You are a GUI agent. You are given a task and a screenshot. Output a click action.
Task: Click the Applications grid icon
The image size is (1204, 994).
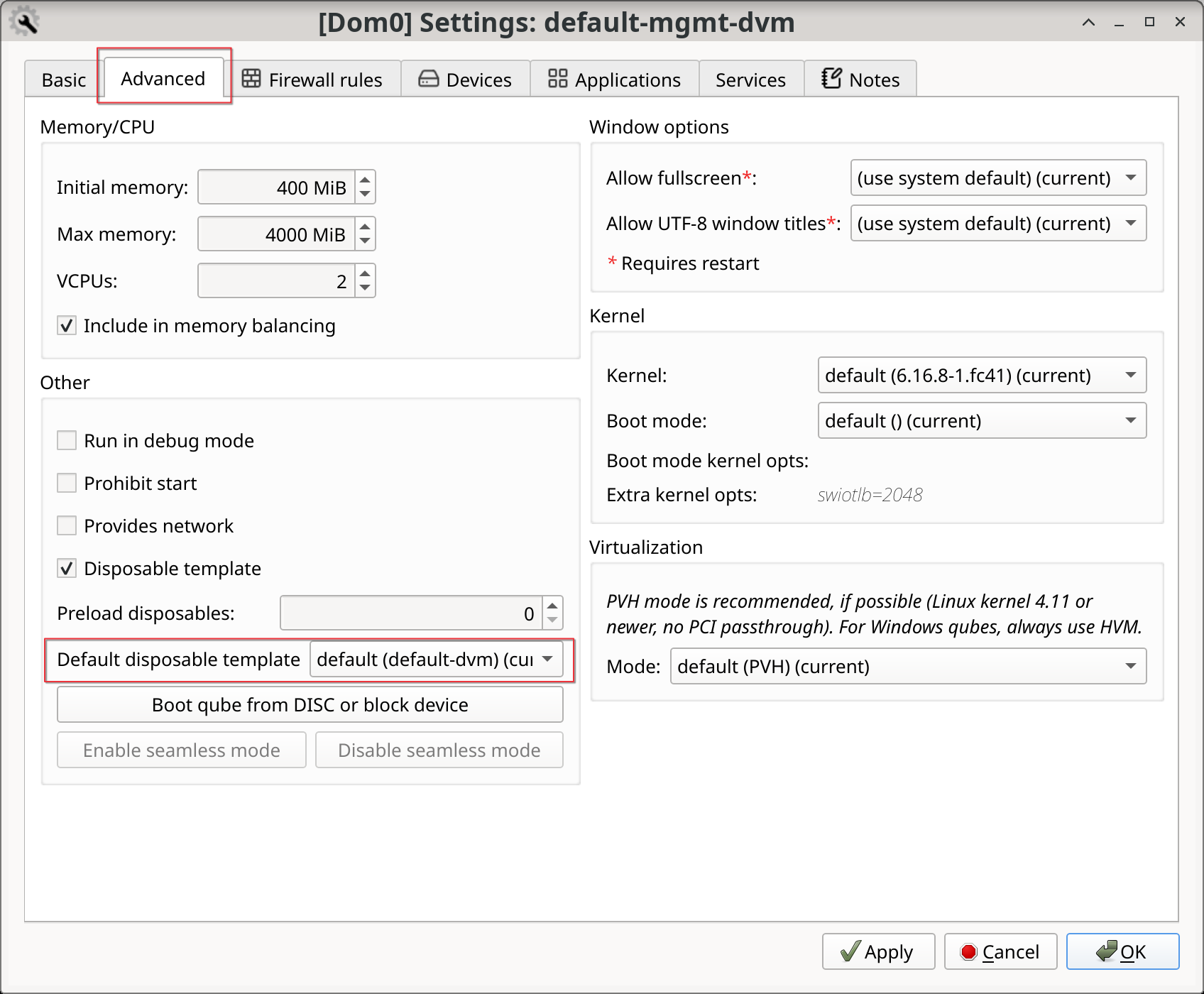[557, 79]
